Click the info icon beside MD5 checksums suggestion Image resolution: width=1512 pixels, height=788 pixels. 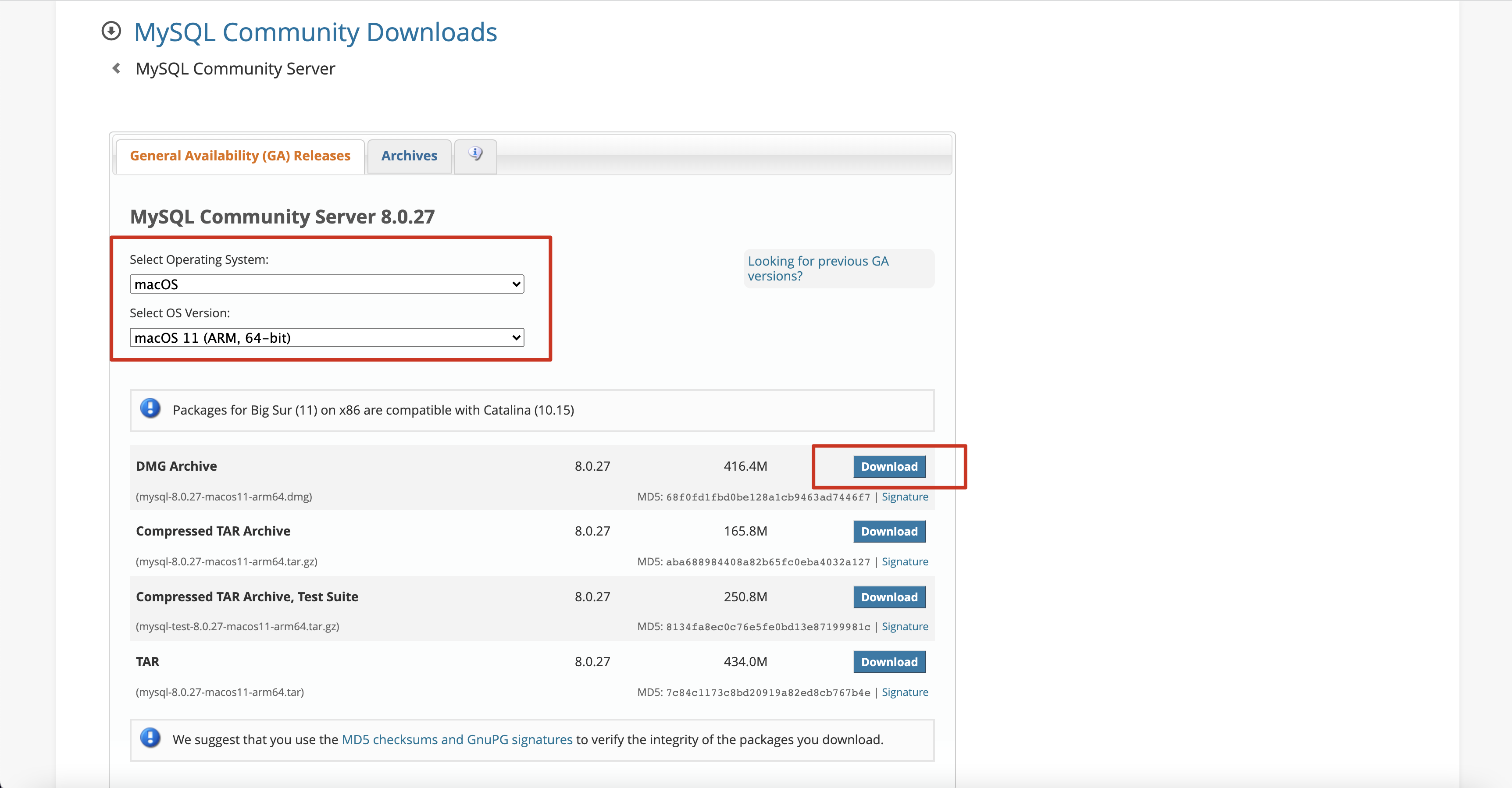click(150, 738)
